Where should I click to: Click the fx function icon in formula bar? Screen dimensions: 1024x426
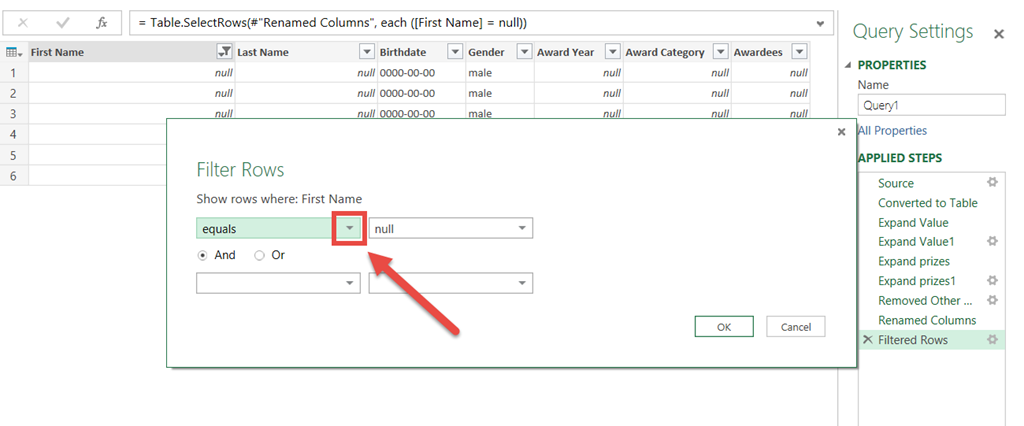101,22
